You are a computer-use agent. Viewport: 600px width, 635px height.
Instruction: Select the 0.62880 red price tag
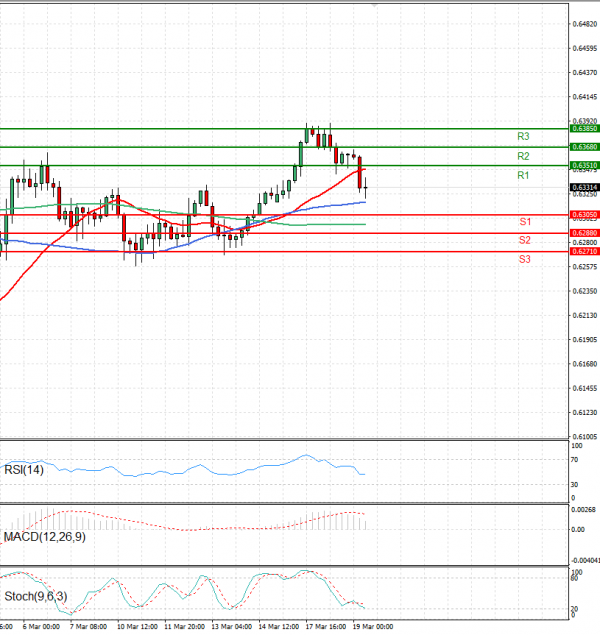point(585,233)
